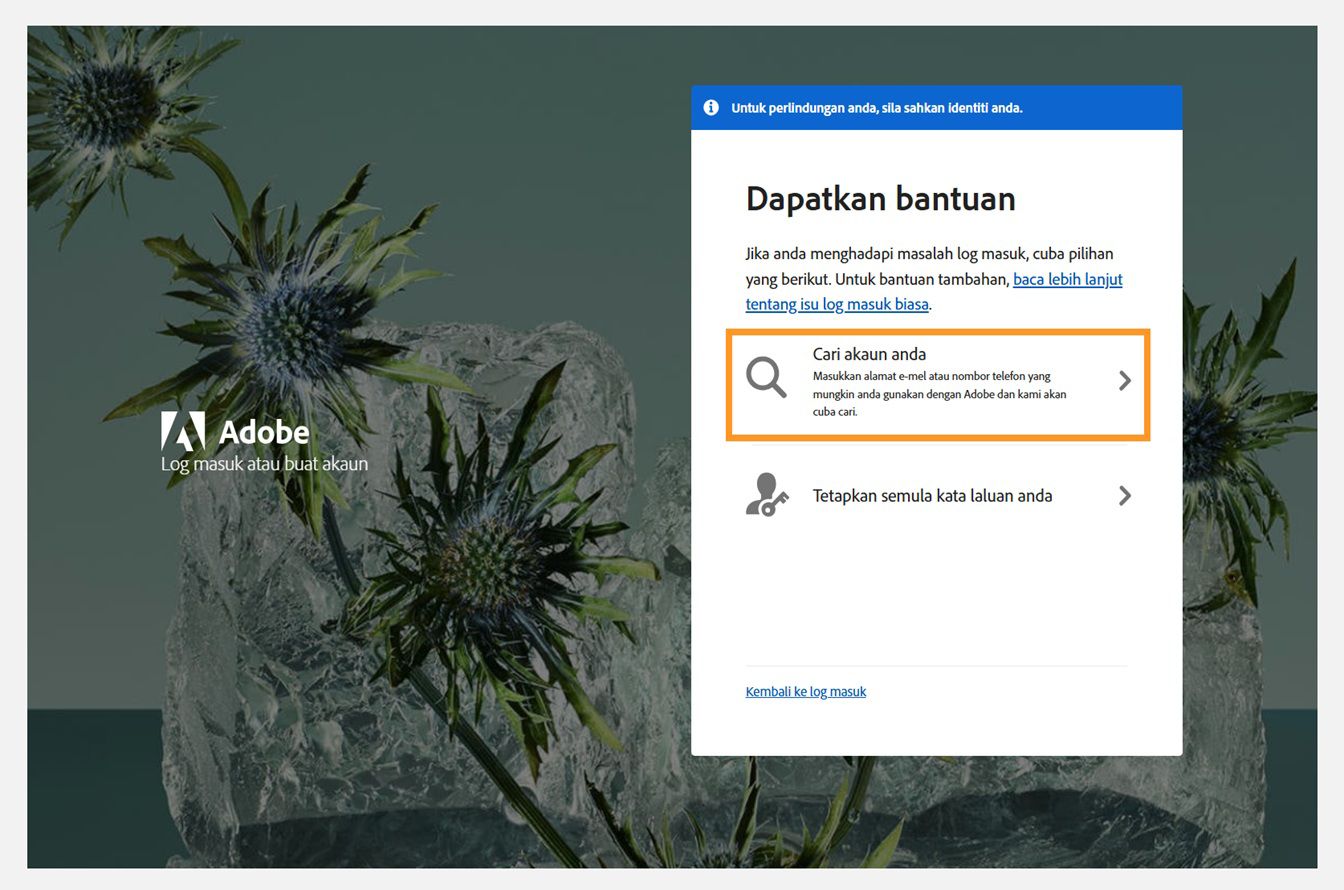Click the description text under Cari akaun anda

(940, 394)
